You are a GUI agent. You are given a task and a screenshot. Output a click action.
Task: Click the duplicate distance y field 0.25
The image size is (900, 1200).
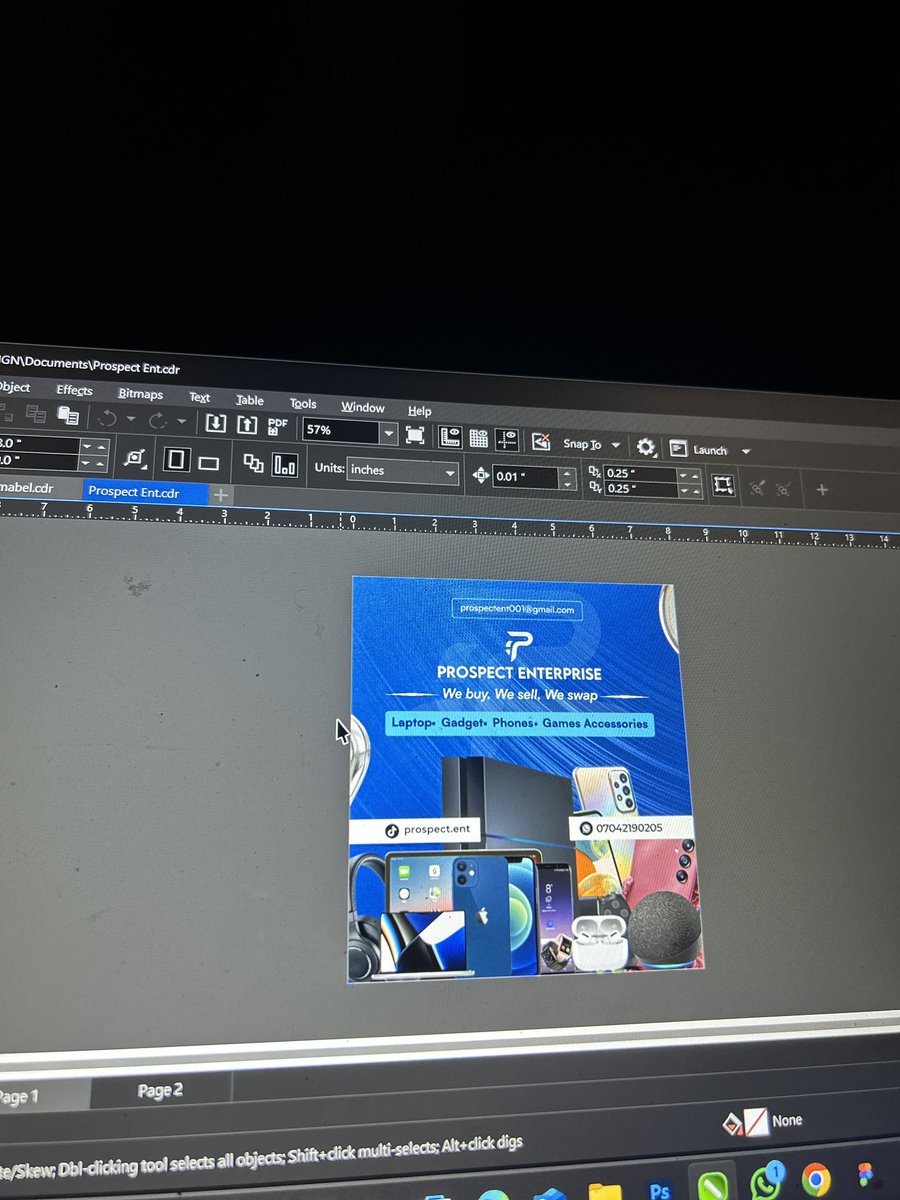point(641,489)
